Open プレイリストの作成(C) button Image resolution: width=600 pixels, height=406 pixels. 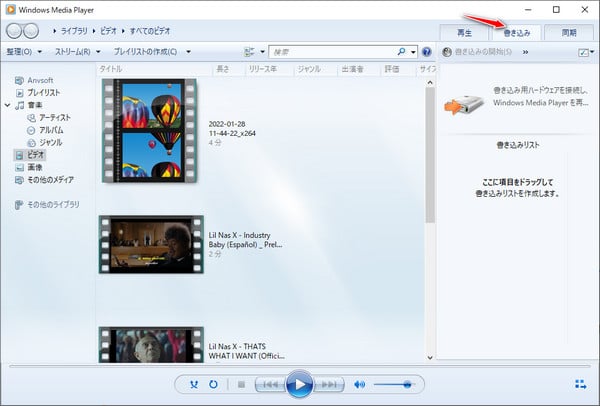[x=145, y=52]
